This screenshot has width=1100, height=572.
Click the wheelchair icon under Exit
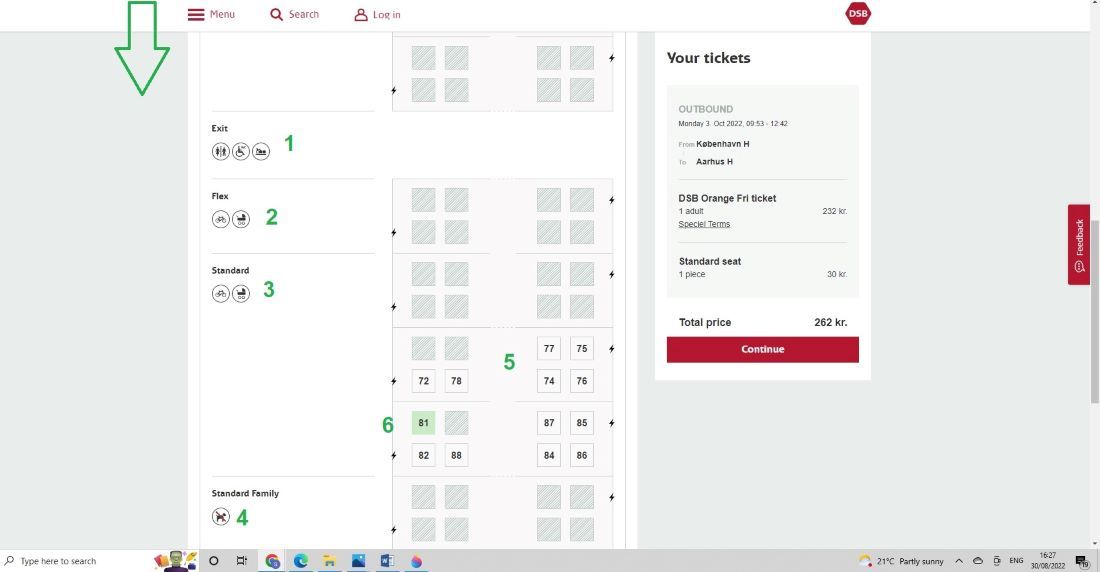click(x=241, y=151)
